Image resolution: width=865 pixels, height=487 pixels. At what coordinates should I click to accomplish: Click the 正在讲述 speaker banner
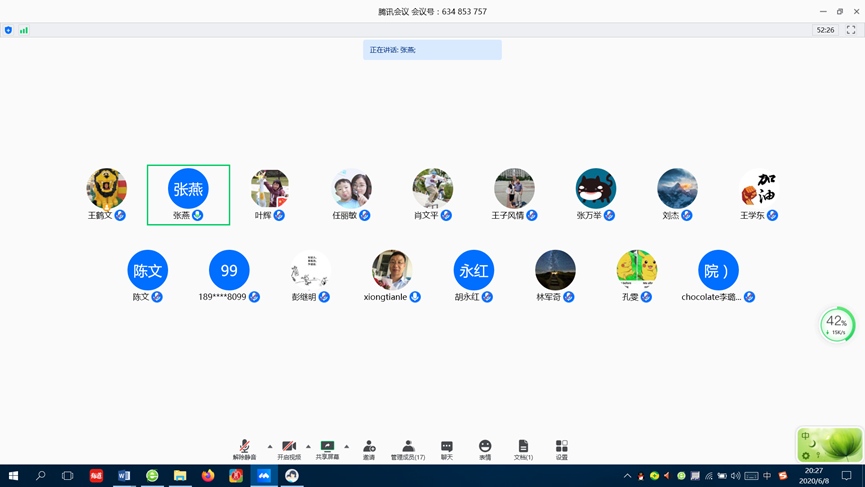pos(432,50)
